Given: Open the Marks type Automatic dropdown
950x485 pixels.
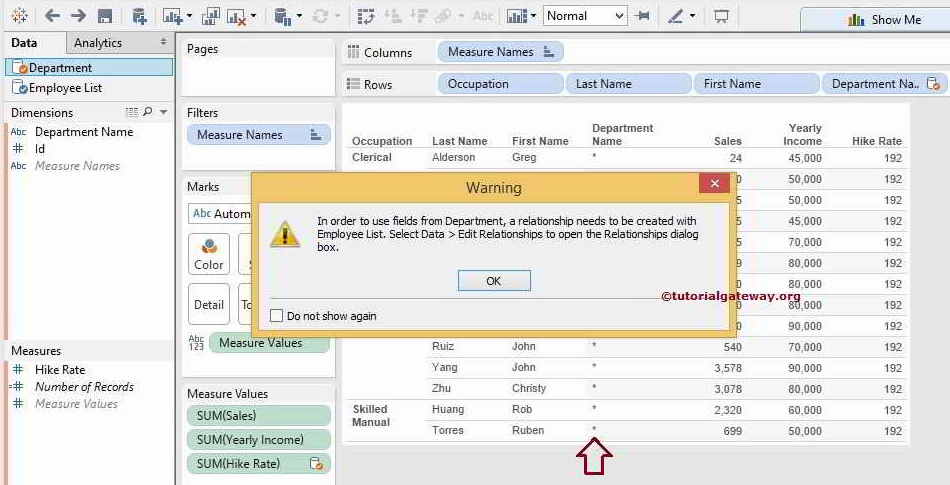Looking at the screenshot, I should (219, 214).
